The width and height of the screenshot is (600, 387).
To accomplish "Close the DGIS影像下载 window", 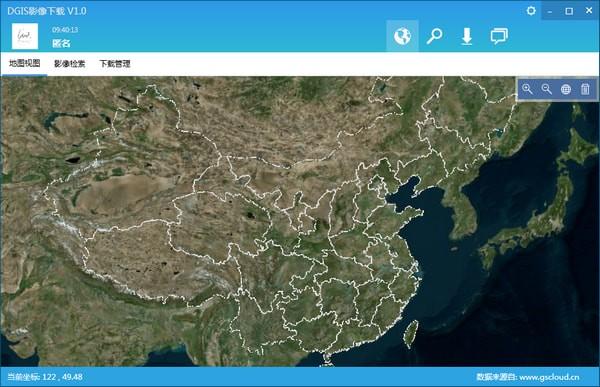I will (x=589, y=11).
